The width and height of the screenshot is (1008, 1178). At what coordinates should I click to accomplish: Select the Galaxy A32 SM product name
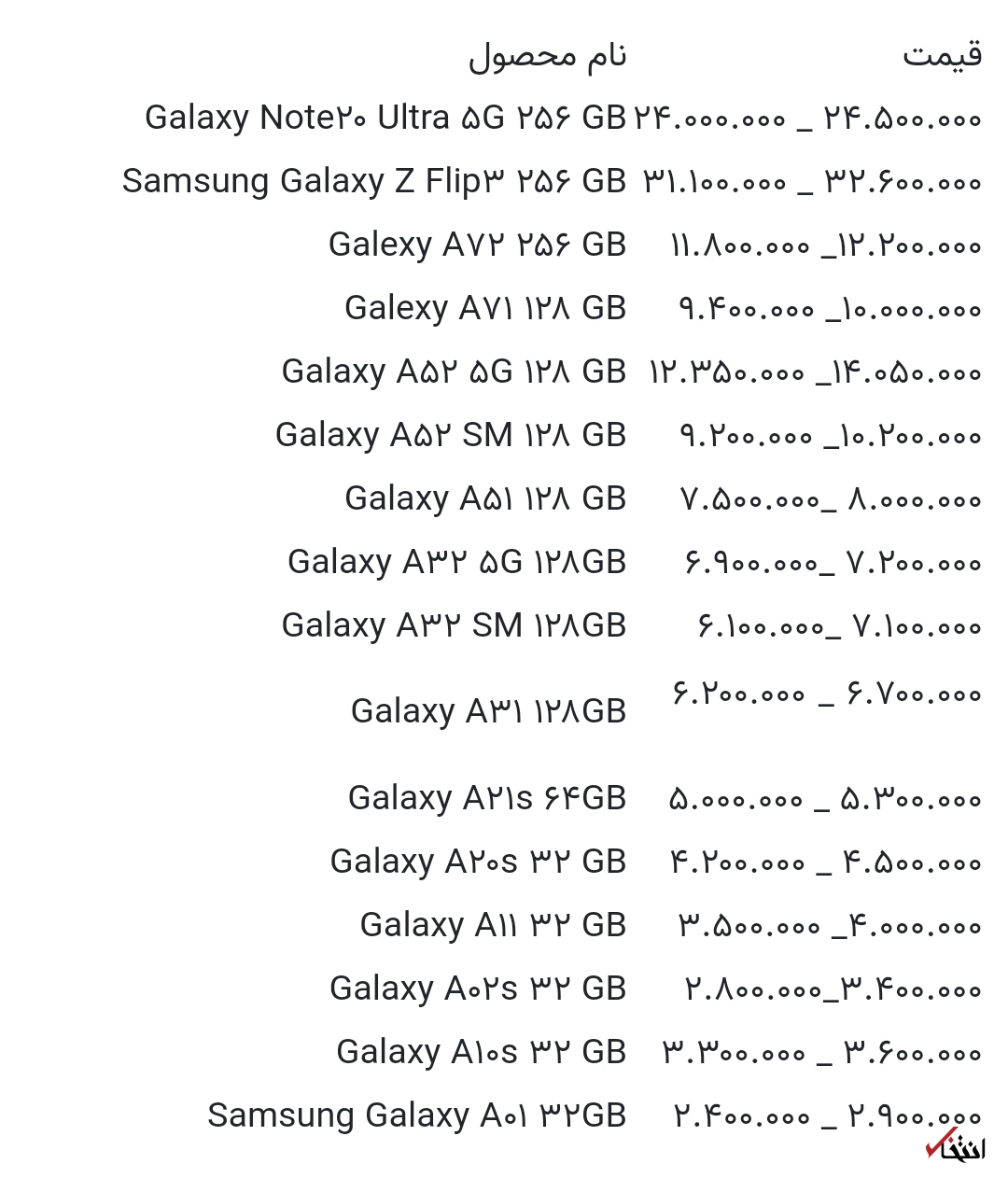(454, 625)
